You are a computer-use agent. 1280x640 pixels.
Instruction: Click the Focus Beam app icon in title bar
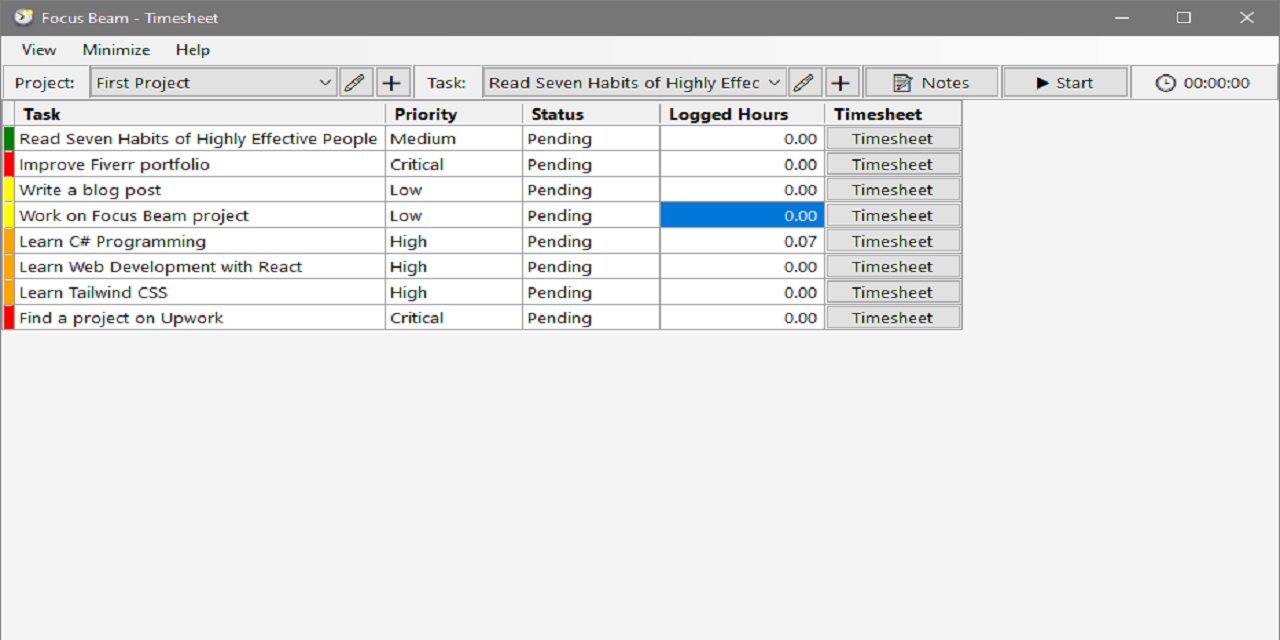[x=23, y=17]
